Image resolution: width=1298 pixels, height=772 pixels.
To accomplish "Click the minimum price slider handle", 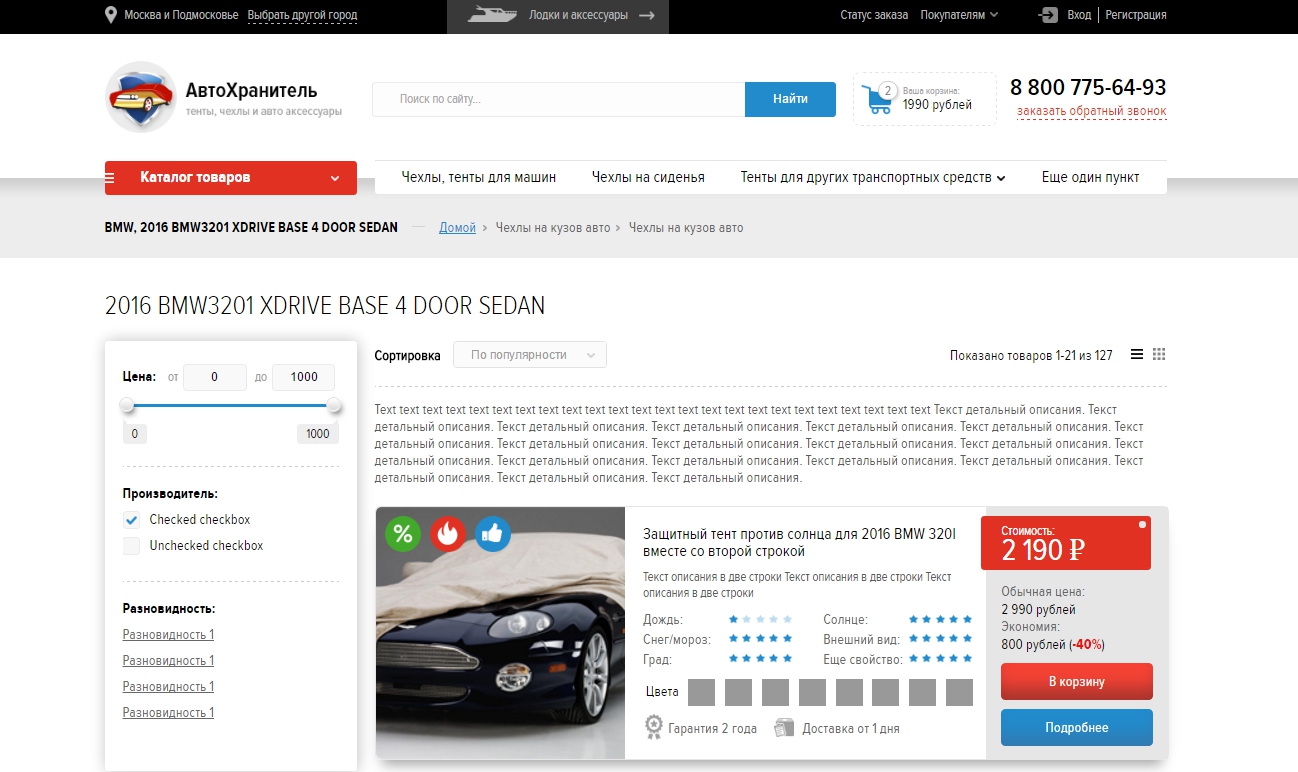I will pyautogui.click(x=127, y=405).
